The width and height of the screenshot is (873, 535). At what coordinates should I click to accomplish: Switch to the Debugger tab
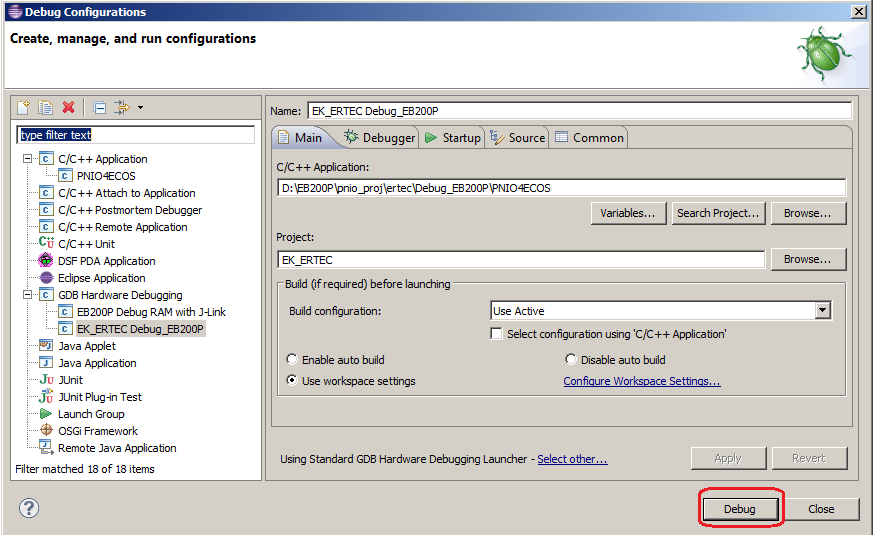[380, 138]
